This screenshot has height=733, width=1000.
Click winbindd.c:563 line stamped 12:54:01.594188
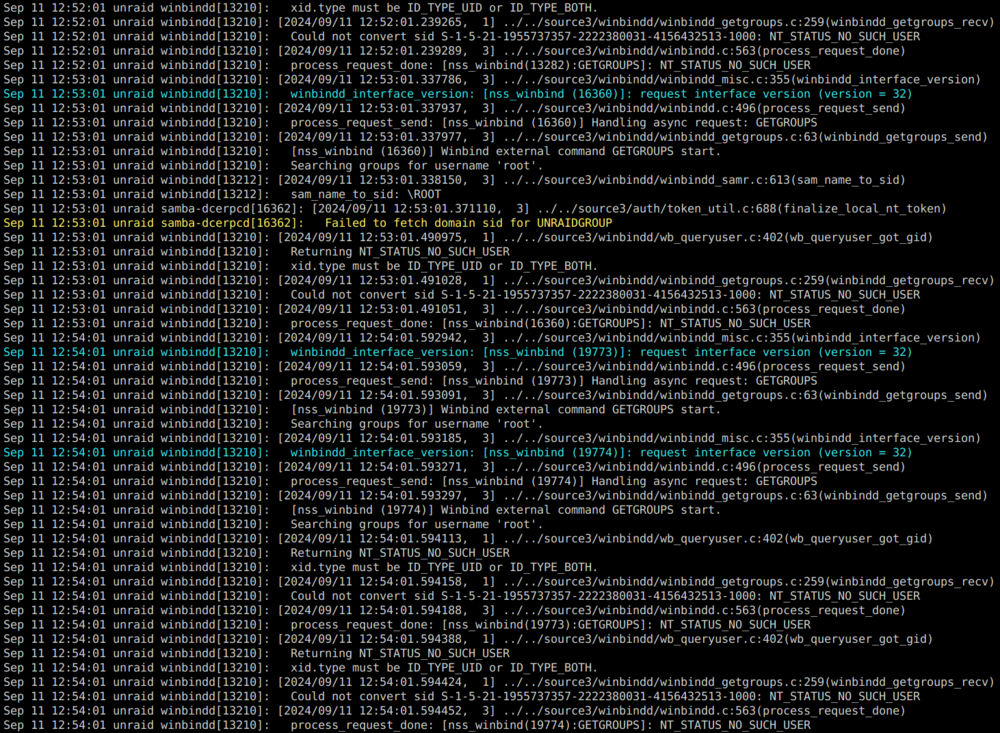click(x=454, y=610)
